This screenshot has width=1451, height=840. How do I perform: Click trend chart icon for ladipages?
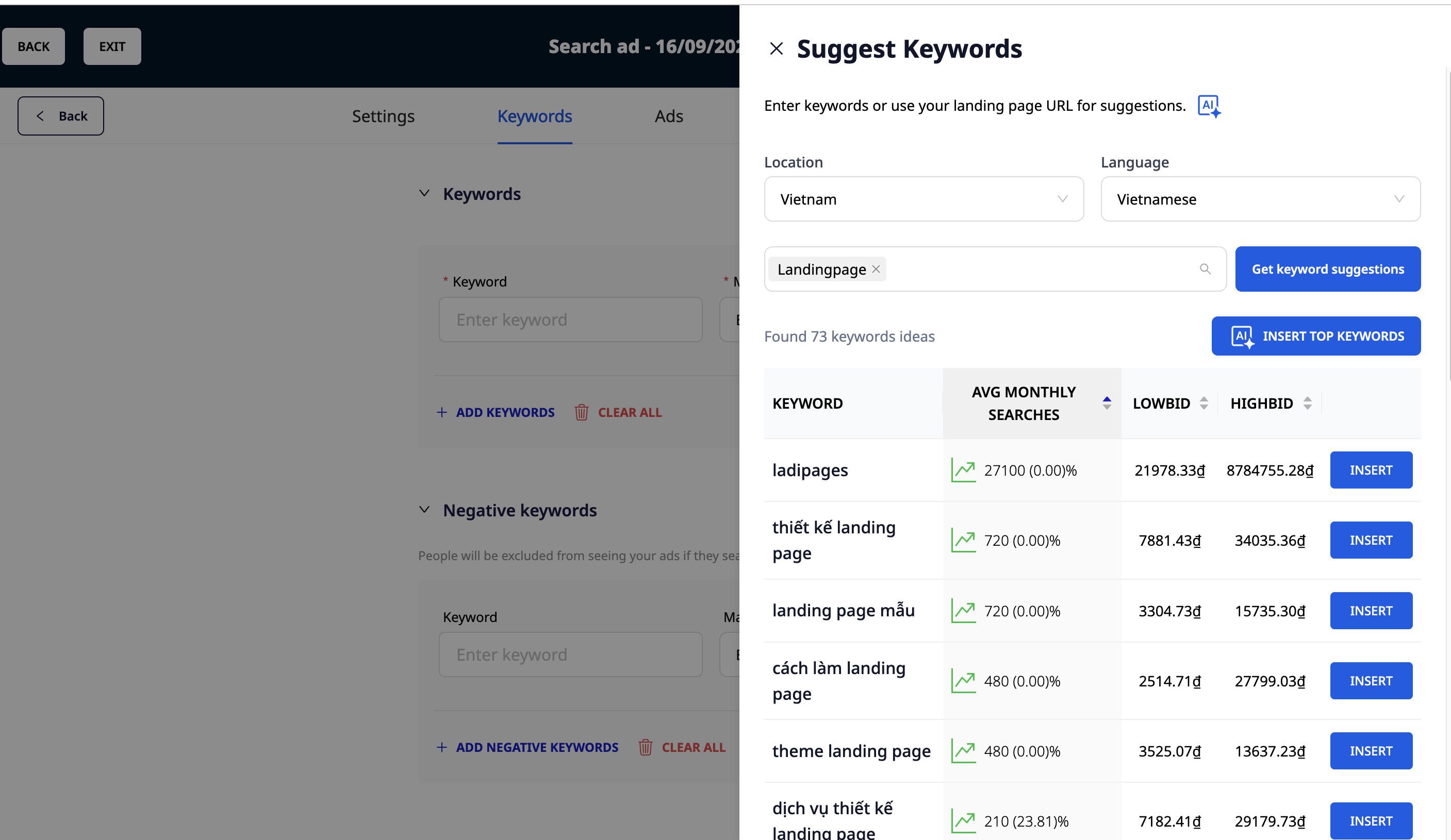point(963,471)
